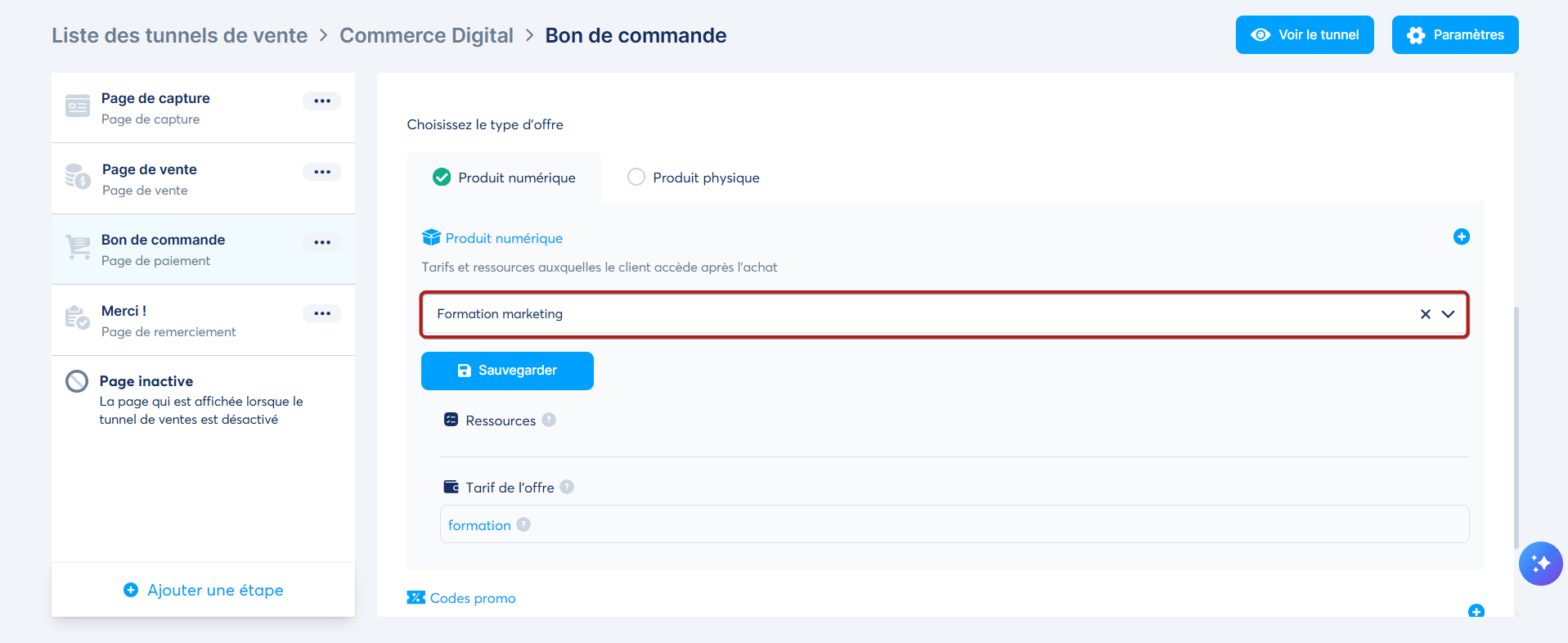Click the main panel vertical scrollbar
1568x643 pixels.
(x=1516, y=427)
